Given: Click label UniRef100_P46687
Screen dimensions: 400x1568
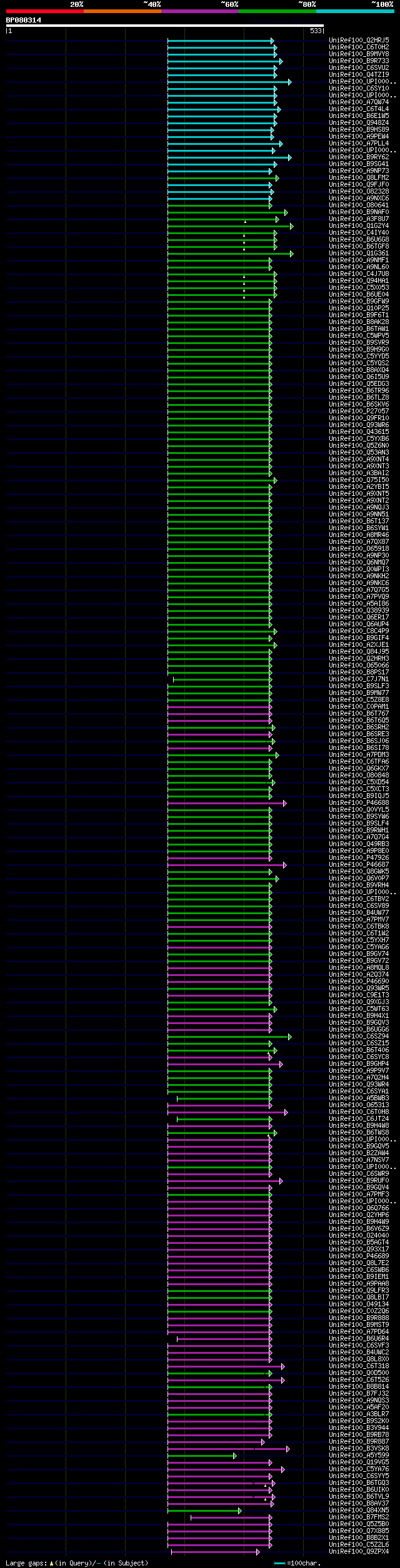Looking at the screenshot, I should pos(359,864).
